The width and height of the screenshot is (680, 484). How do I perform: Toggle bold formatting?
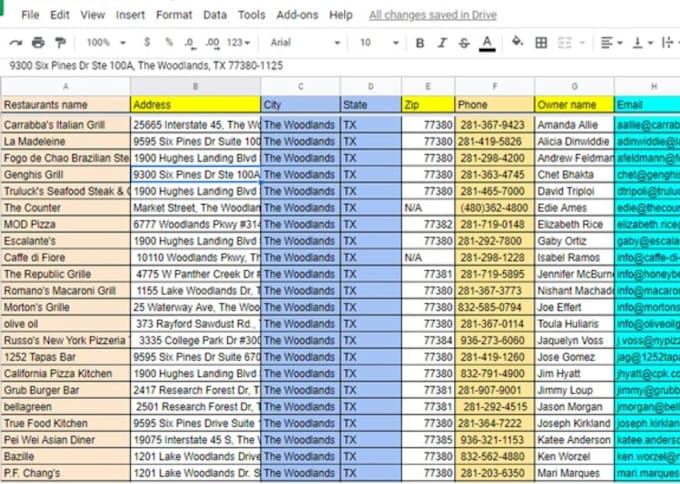(x=419, y=43)
